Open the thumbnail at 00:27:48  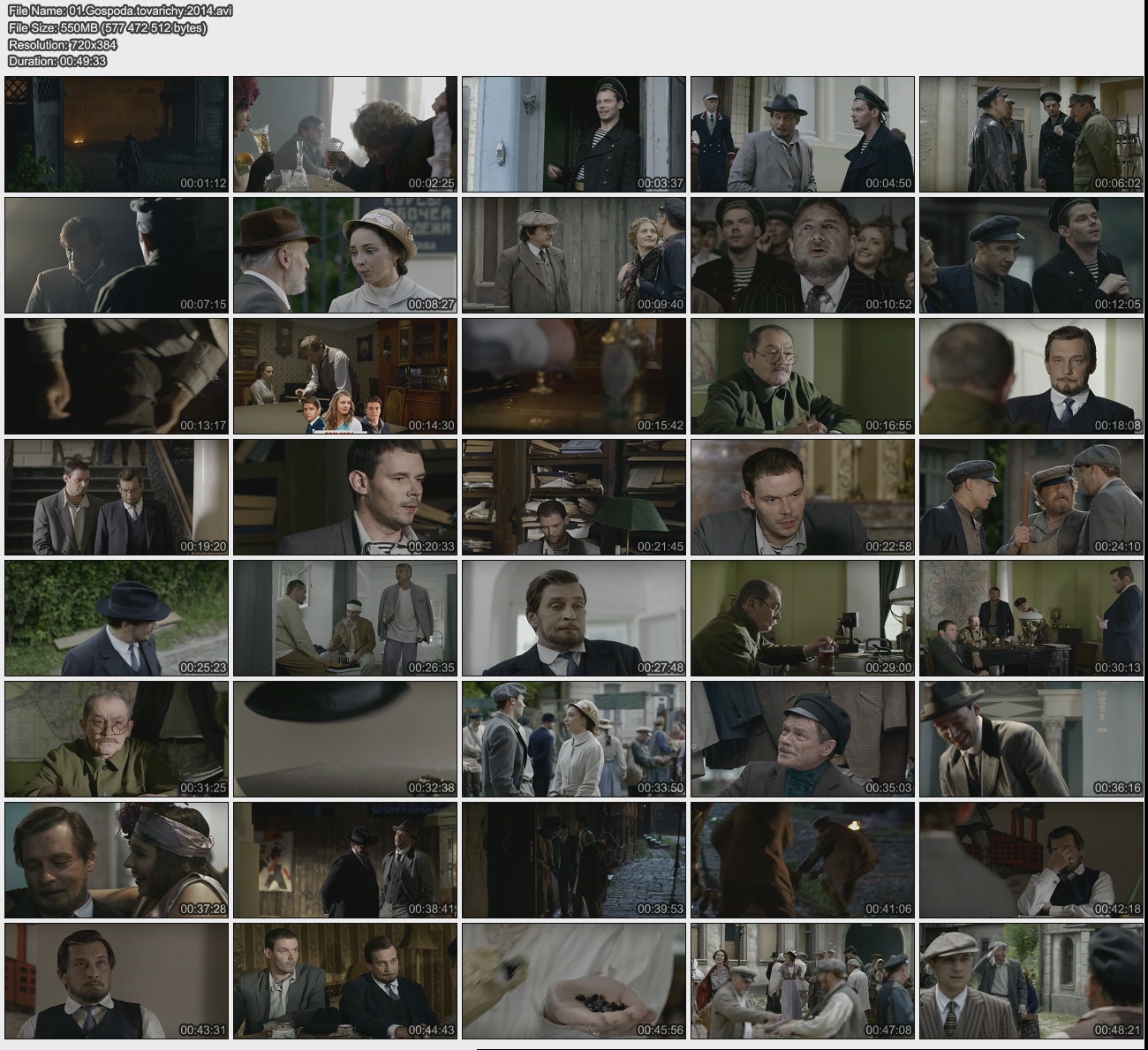[574, 618]
